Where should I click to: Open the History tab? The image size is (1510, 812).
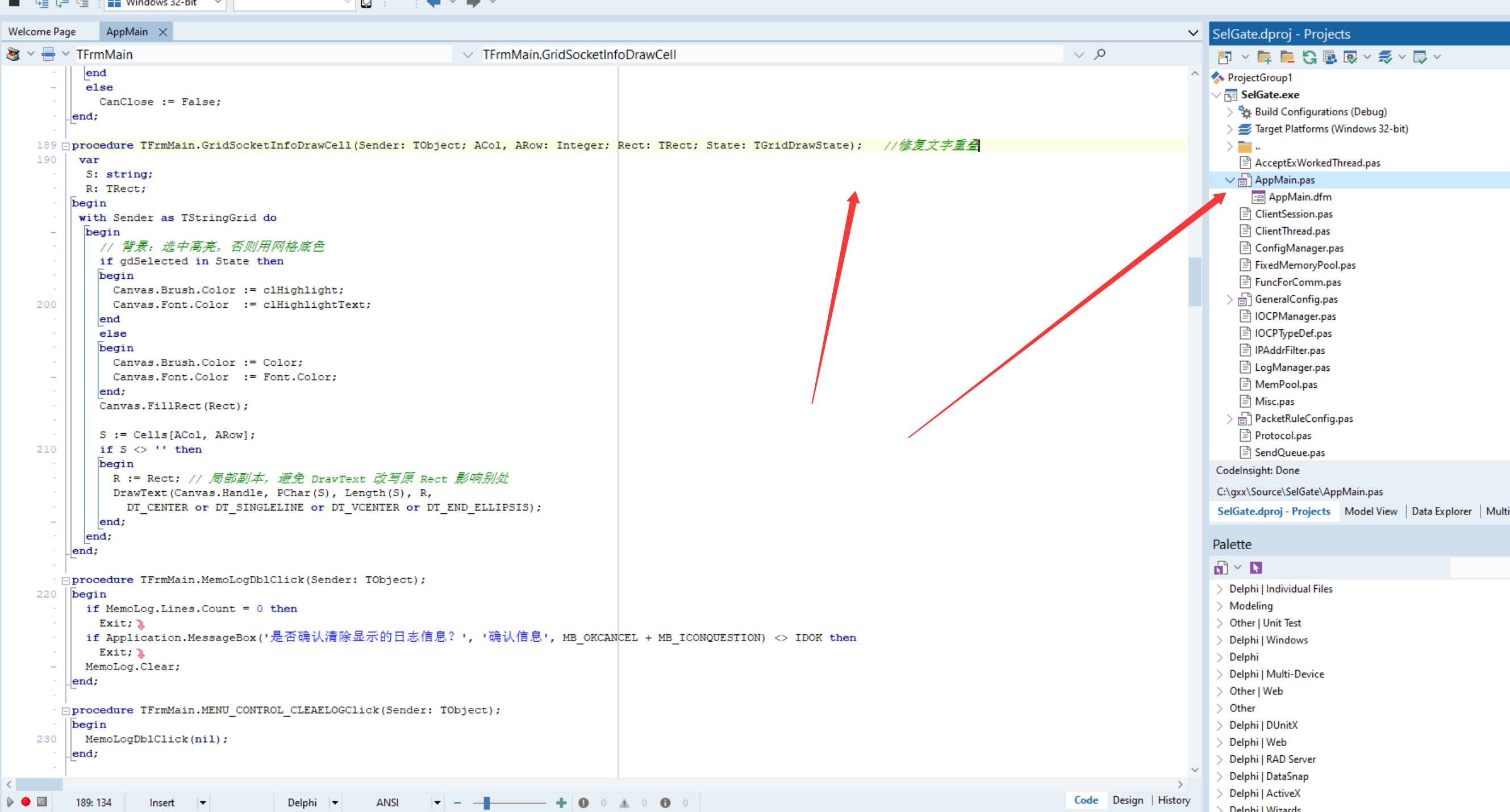pos(1174,800)
